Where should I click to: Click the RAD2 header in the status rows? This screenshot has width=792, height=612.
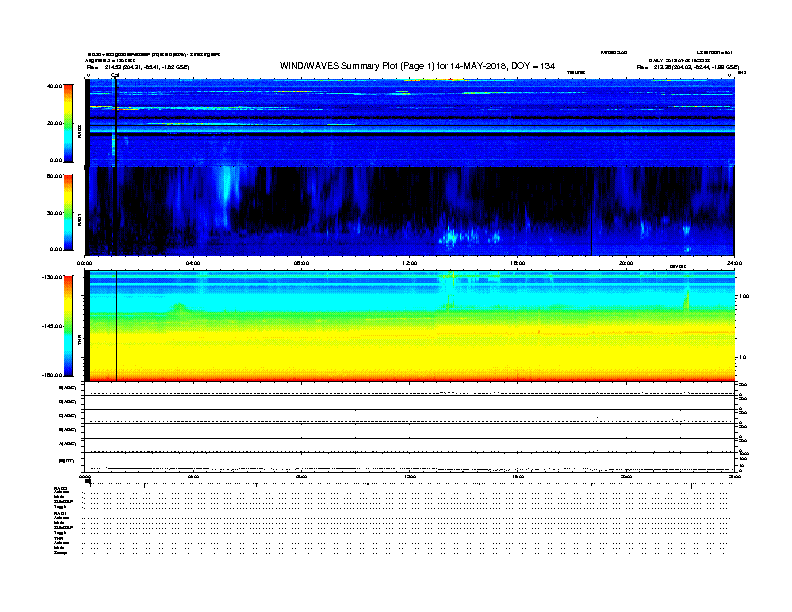pos(60,489)
